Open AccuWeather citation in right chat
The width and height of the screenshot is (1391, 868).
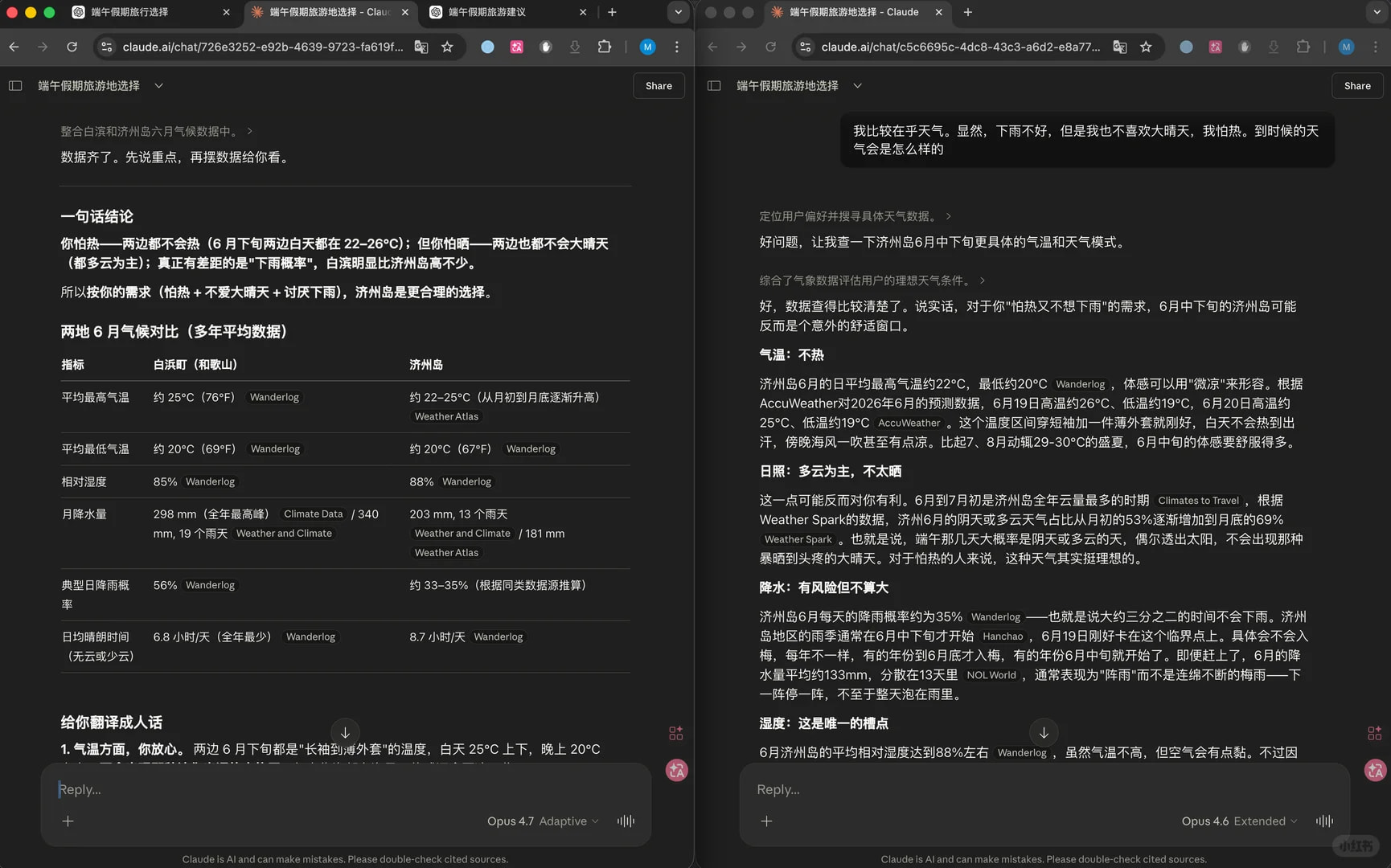(909, 423)
